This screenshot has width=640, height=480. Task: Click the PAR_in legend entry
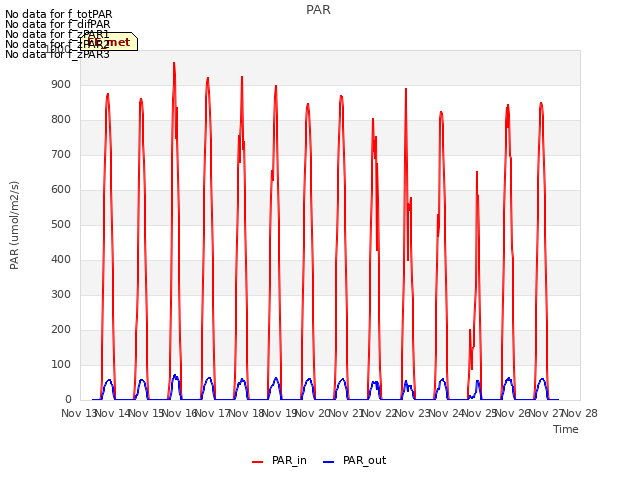click(x=280, y=460)
